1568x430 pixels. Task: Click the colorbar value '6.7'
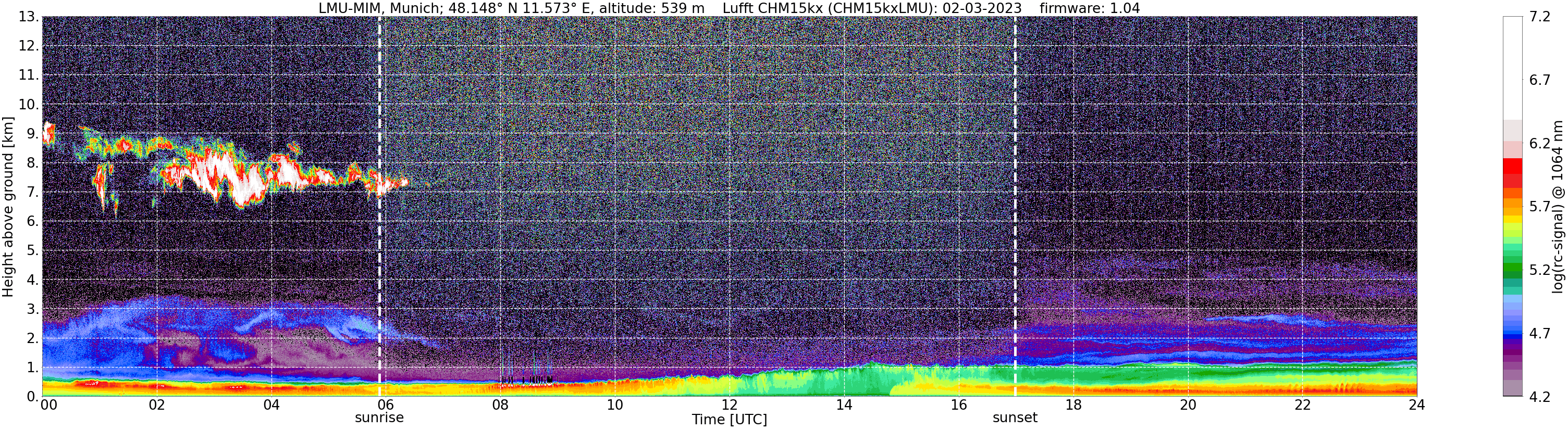coord(1539,80)
